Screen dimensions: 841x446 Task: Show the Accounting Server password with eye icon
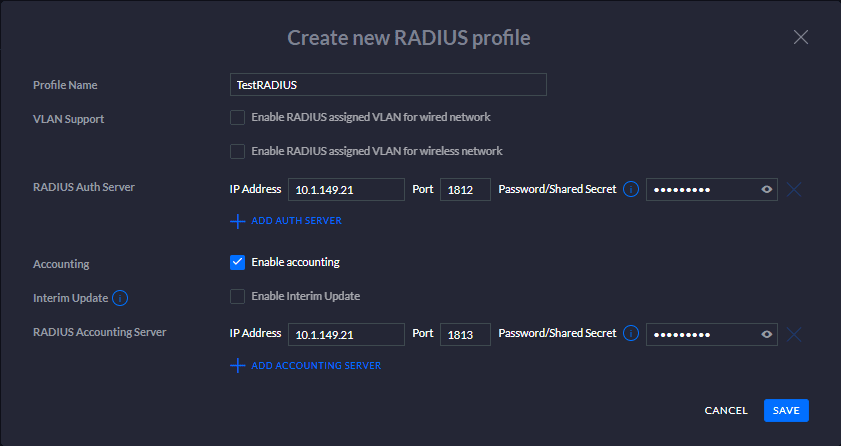click(767, 334)
